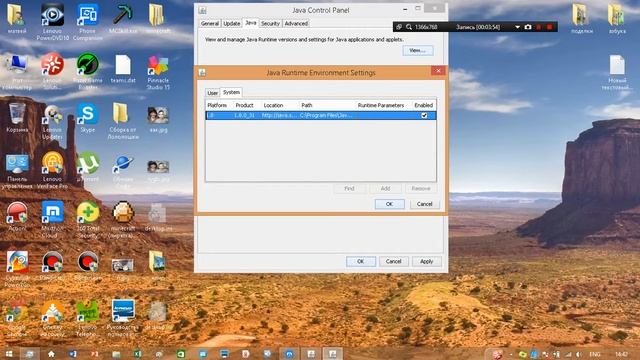This screenshot has height=360, width=640.
Task: Uncheck the Enabled checkbox for Java 1.8
Action: 424,116
